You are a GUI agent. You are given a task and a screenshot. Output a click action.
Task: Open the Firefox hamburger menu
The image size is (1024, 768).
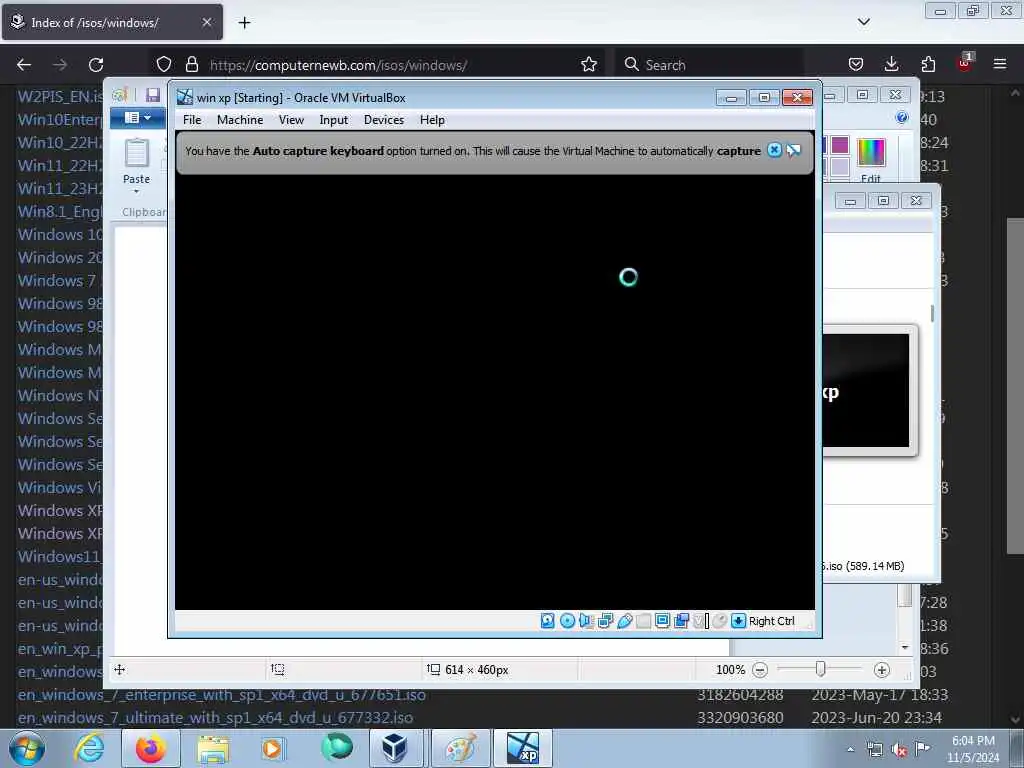[1000, 64]
